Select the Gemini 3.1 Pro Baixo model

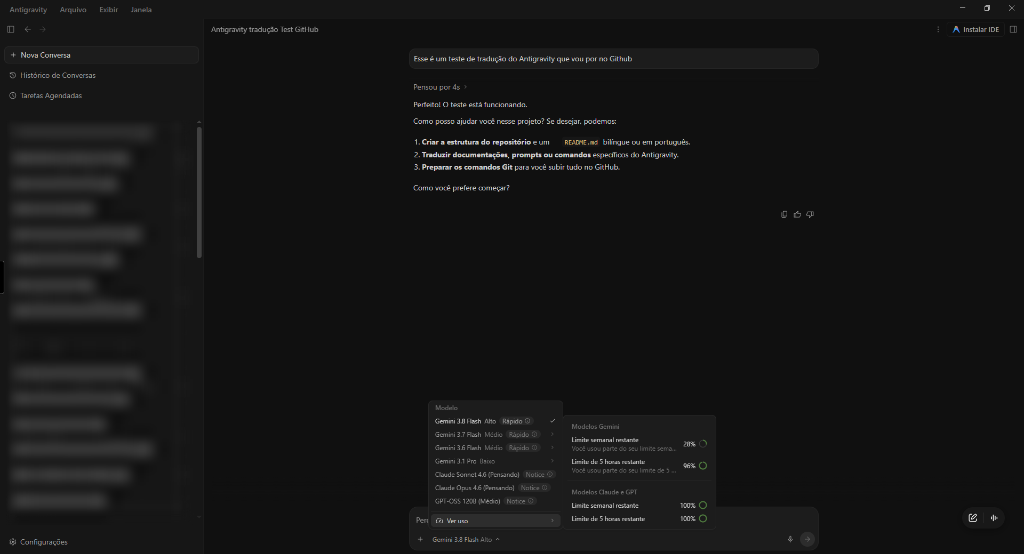point(495,461)
